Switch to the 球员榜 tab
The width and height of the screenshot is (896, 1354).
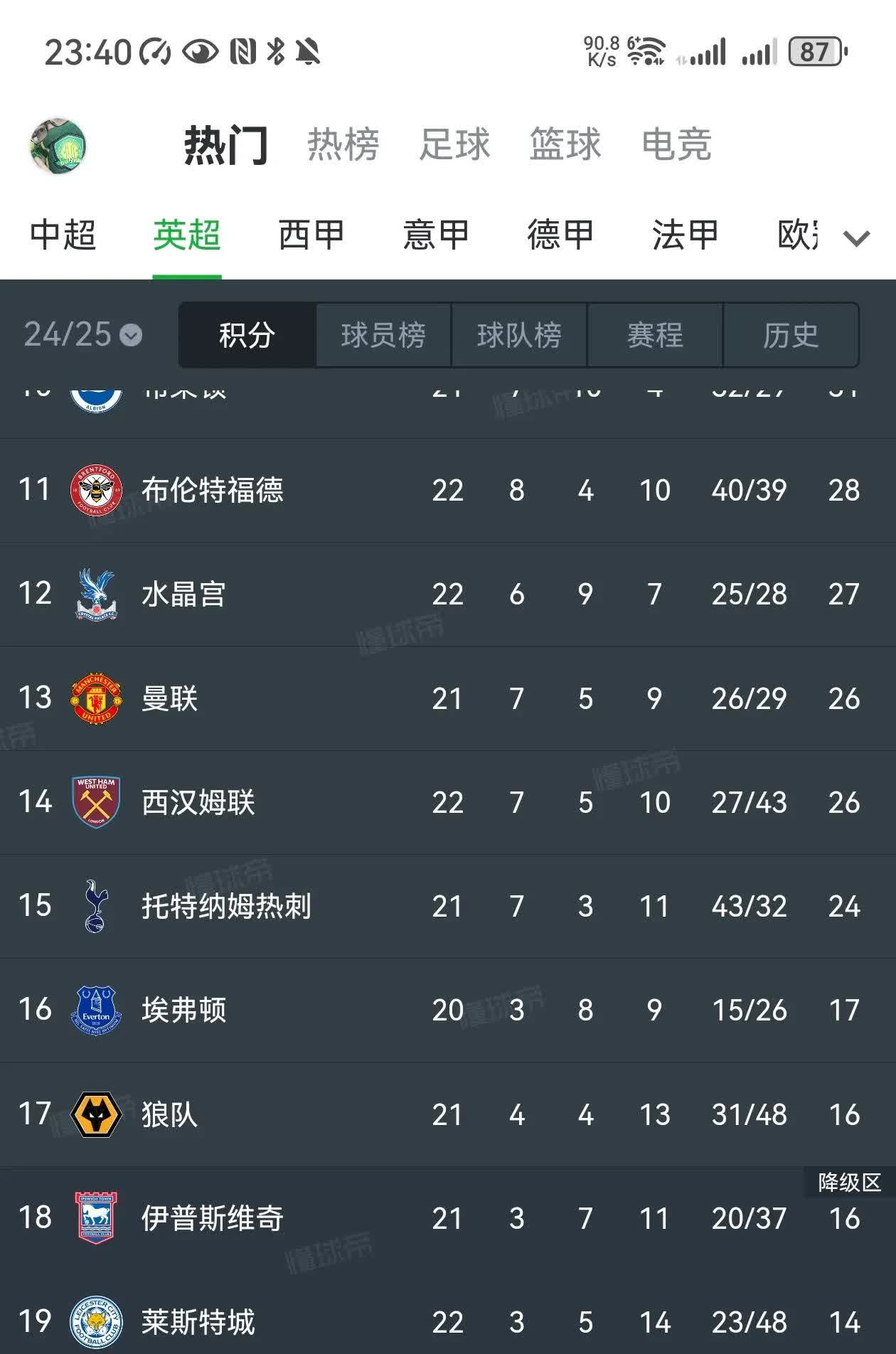[x=383, y=336]
